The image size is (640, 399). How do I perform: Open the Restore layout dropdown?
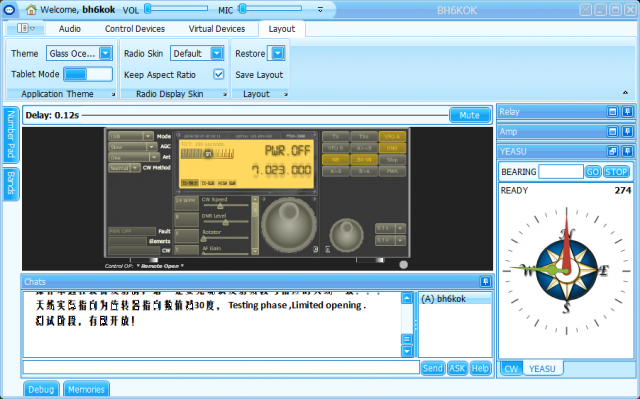pos(278,53)
